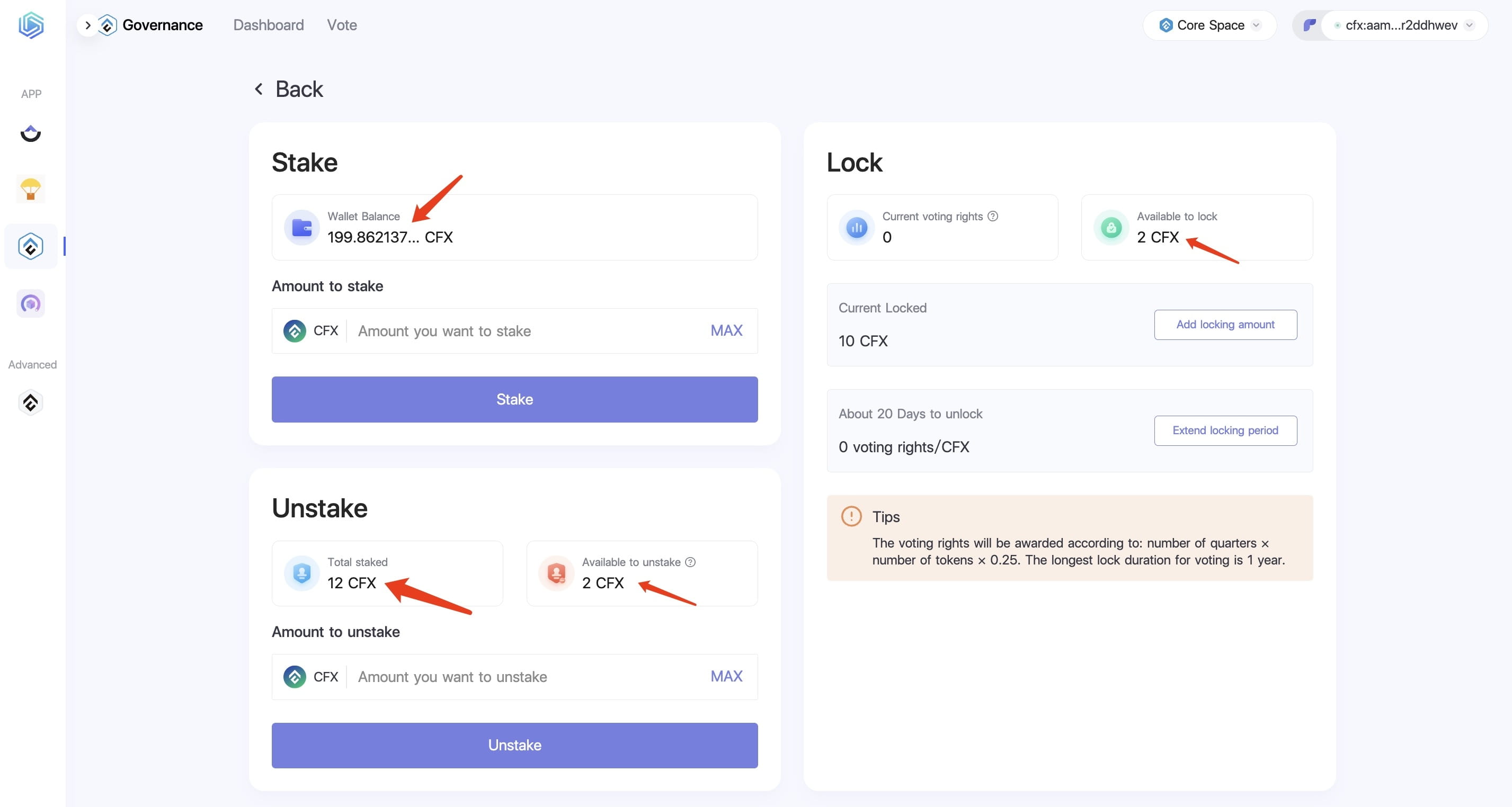Open the airdrop parachute sidebar icon
This screenshot has width=1512, height=807.
(31, 190)
